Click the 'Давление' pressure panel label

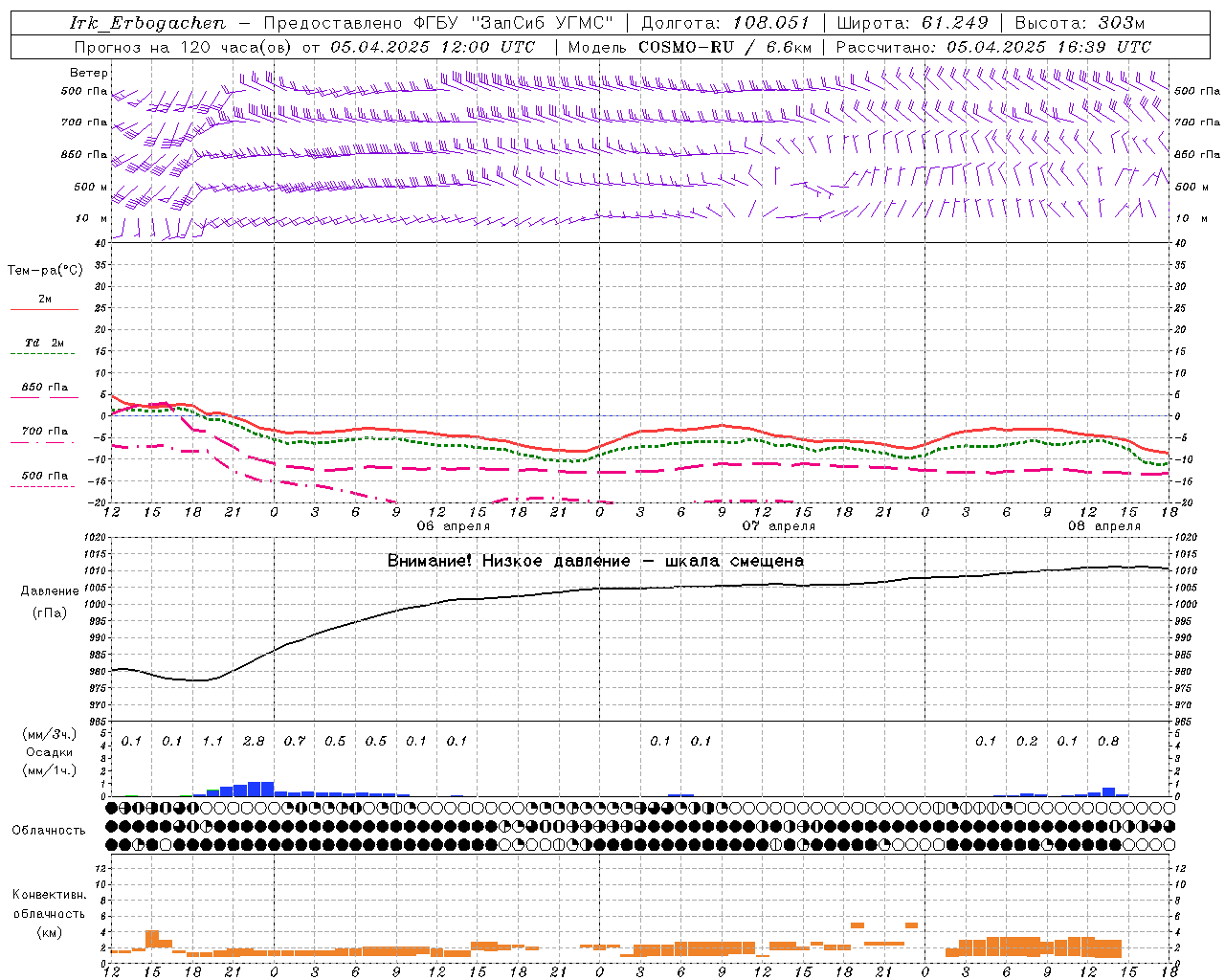50,591
